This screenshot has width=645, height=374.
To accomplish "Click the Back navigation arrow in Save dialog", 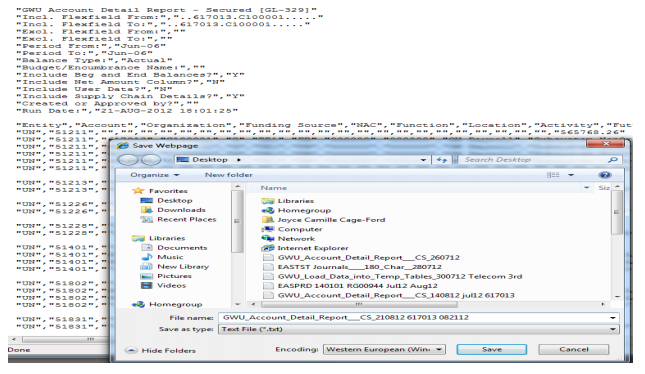I will pyautogui.click(x=128, y=160).
